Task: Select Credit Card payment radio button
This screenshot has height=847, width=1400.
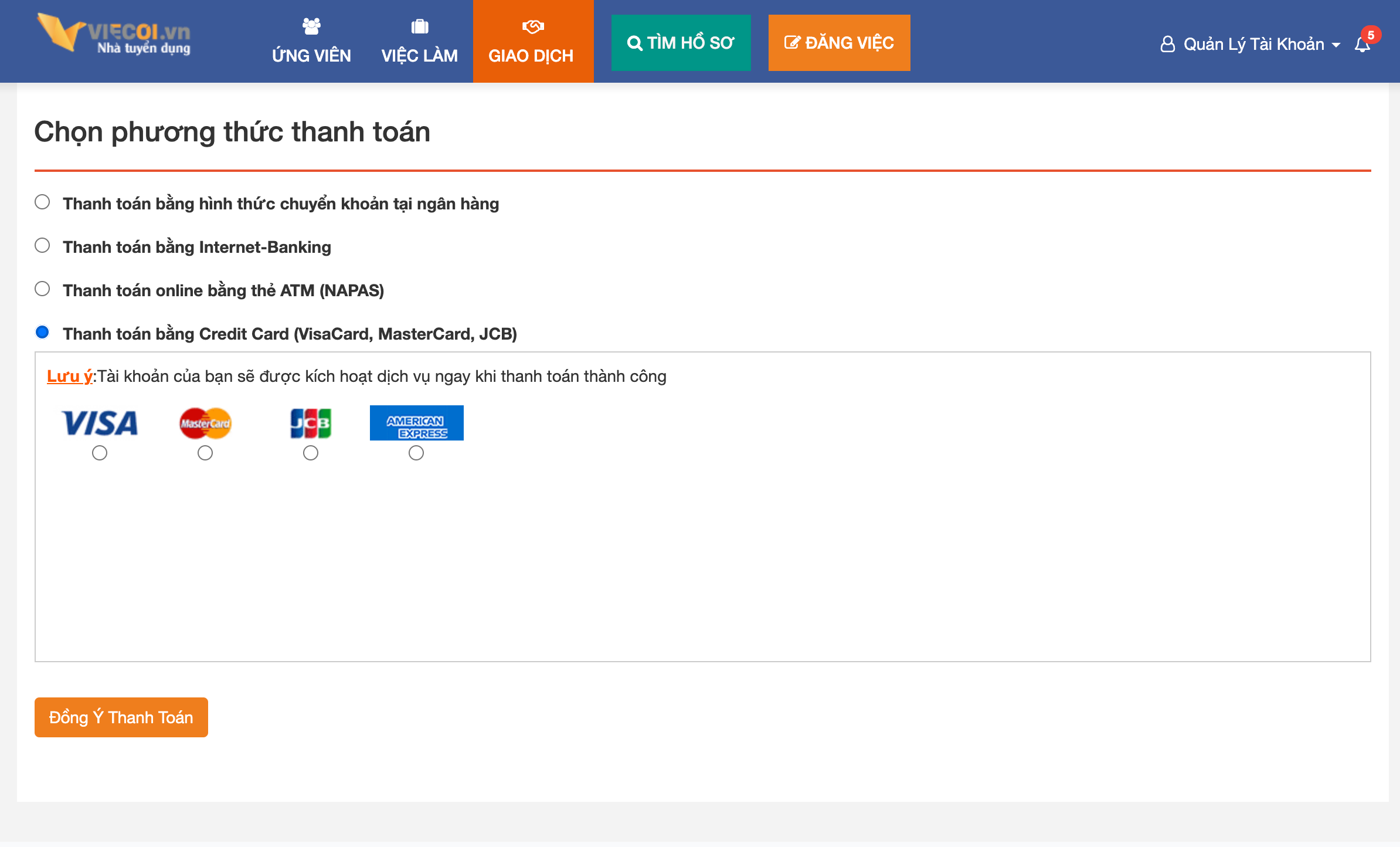Action: tap(42, 333)
